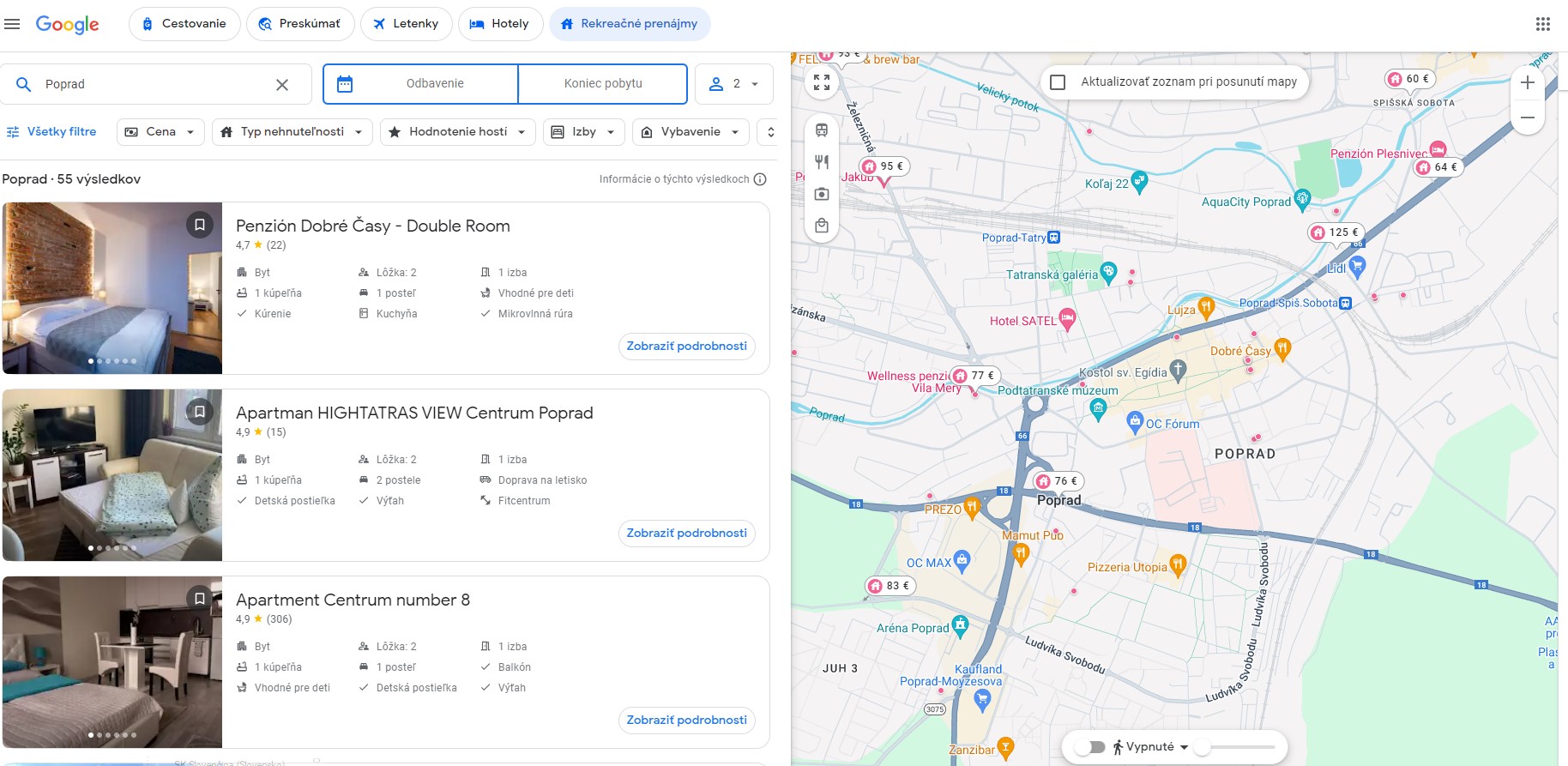Show restaurants on the map
Screen dimensions: 1568x766
[x=822, y=162]
